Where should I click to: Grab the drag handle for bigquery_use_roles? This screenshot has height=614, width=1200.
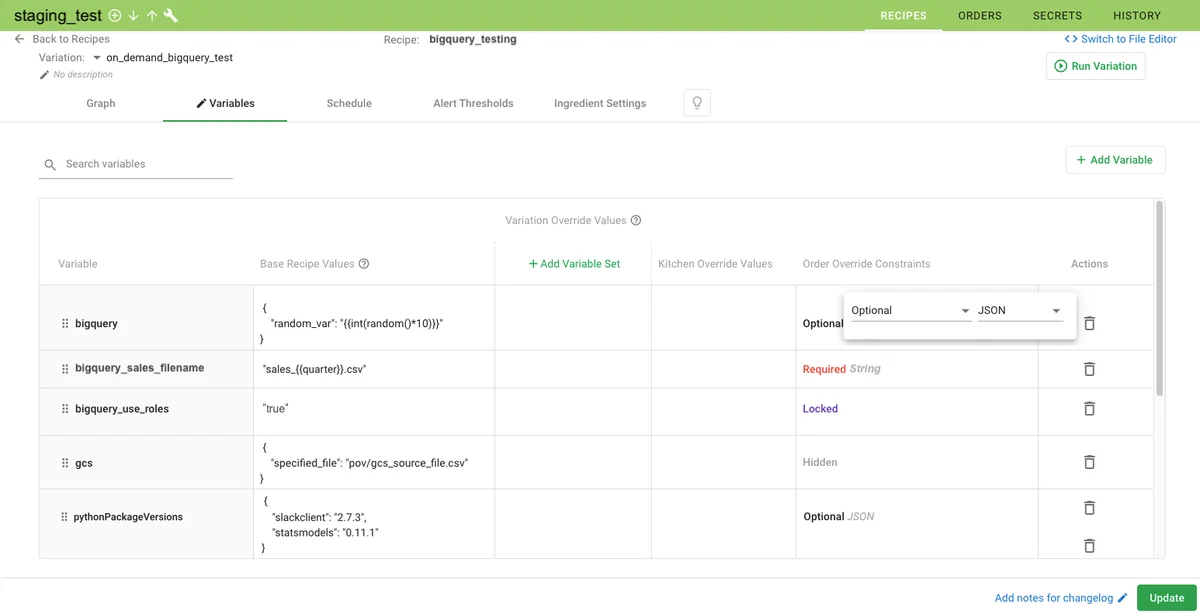pos(65,409)
